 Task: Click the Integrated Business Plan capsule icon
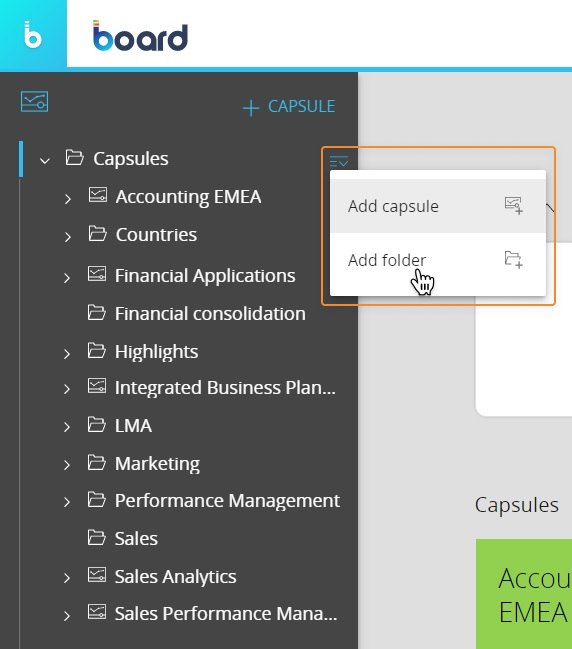click(97, 386)
